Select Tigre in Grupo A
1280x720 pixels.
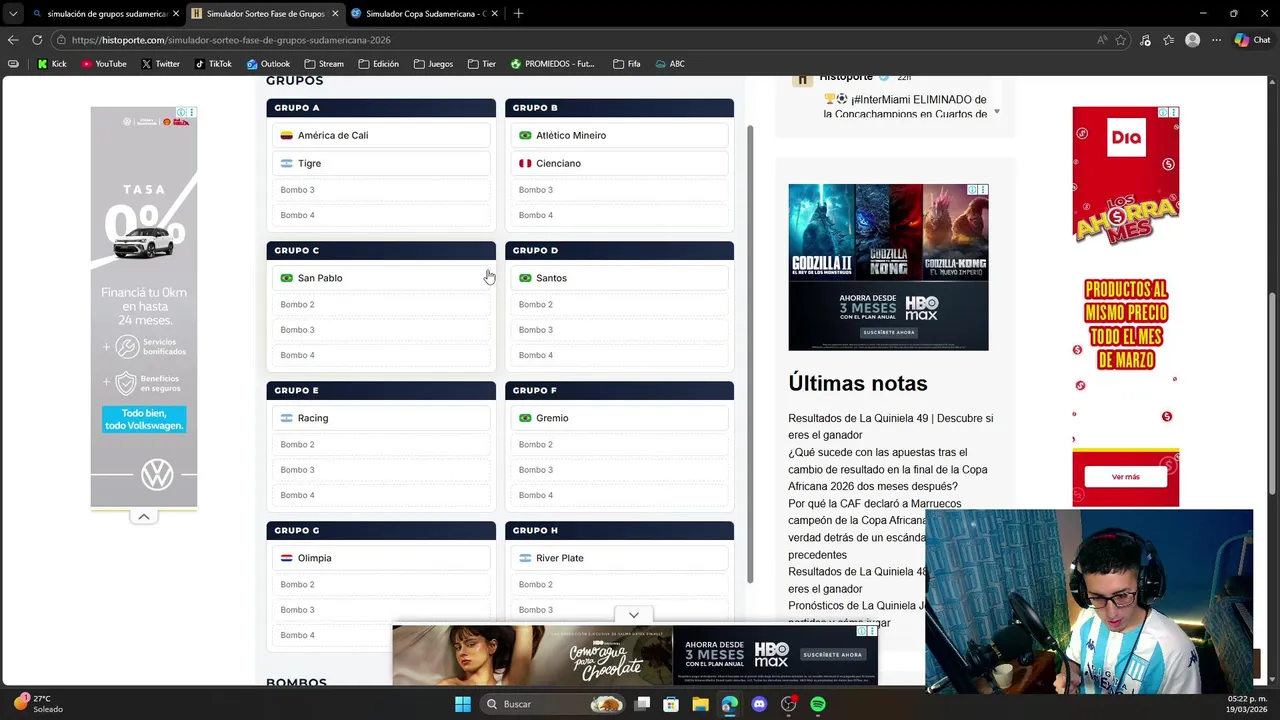(x=381, y=163)
